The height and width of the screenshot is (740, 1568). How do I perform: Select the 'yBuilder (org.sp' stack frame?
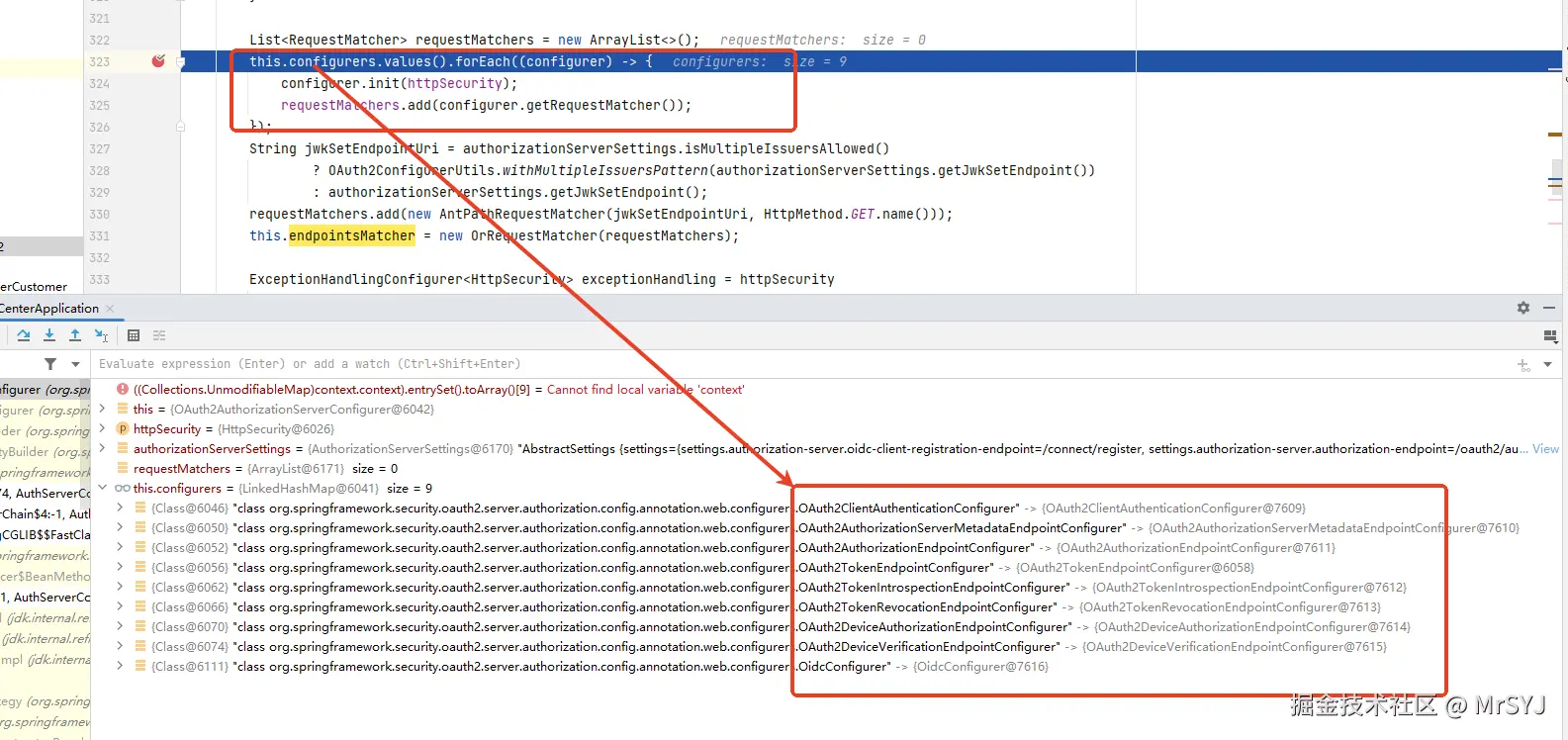46,451
